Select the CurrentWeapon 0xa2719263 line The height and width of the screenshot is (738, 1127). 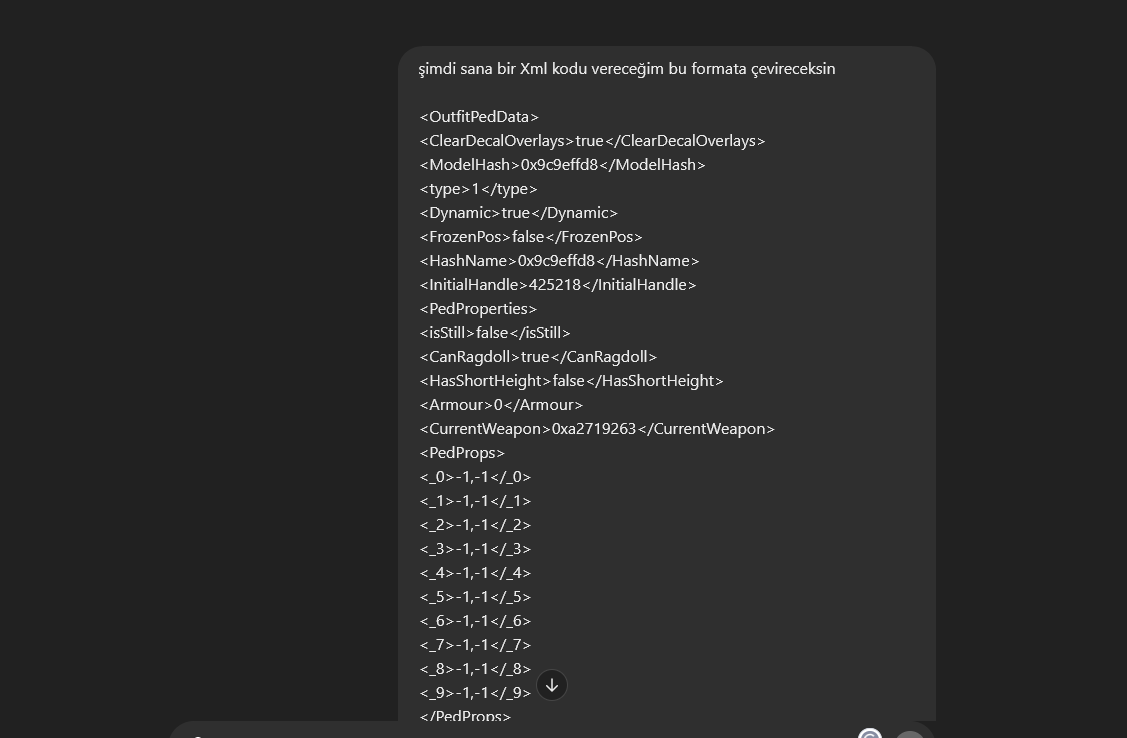(597, 428)
